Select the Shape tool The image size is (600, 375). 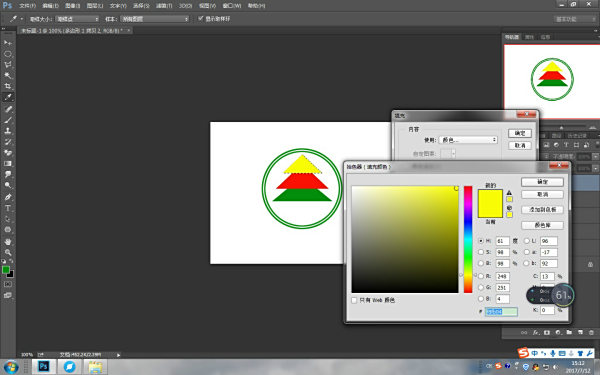click(8, 230)
